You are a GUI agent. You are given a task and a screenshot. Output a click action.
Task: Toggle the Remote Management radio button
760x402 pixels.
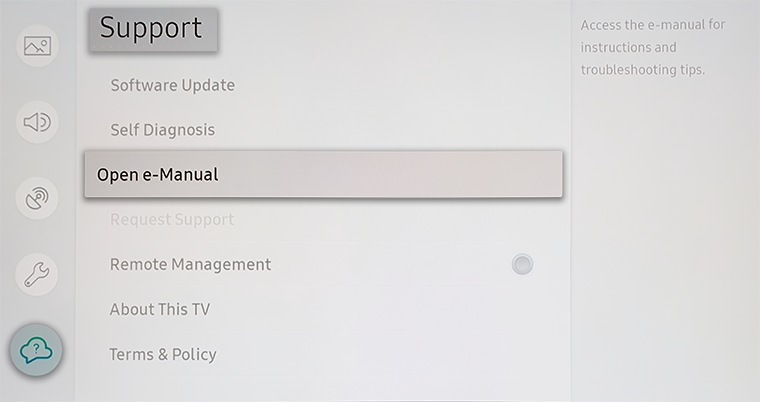[x=522, y=264]
